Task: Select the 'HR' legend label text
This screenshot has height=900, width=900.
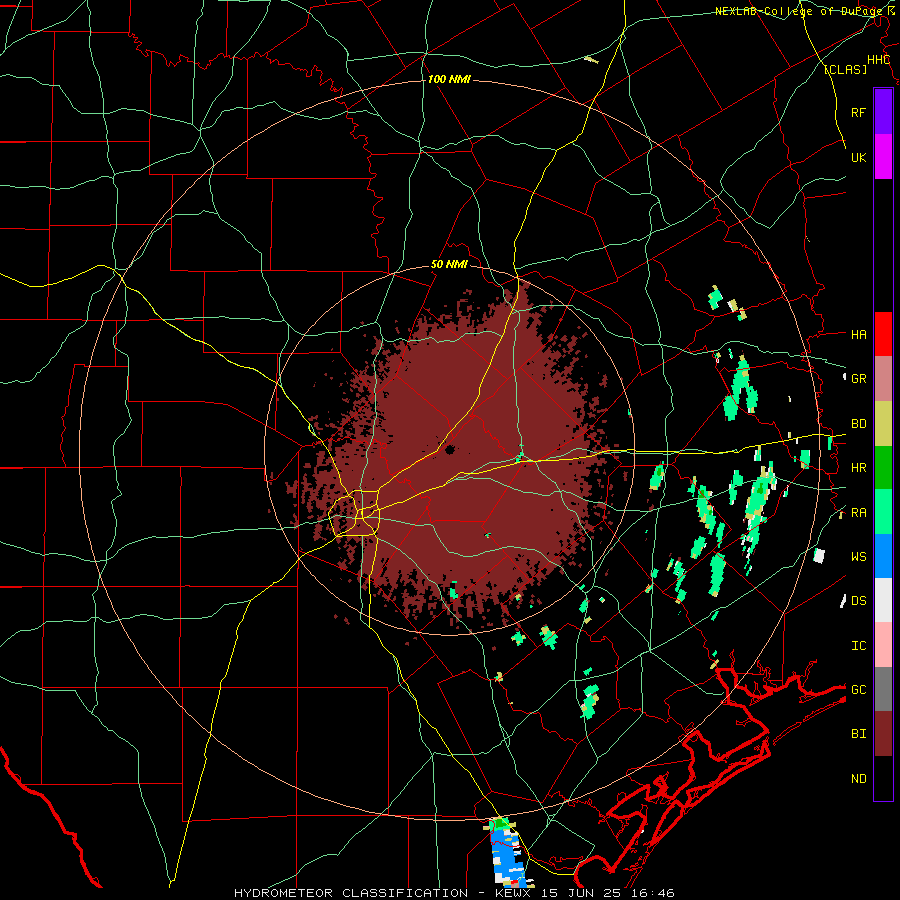Action: click(858, 468)
